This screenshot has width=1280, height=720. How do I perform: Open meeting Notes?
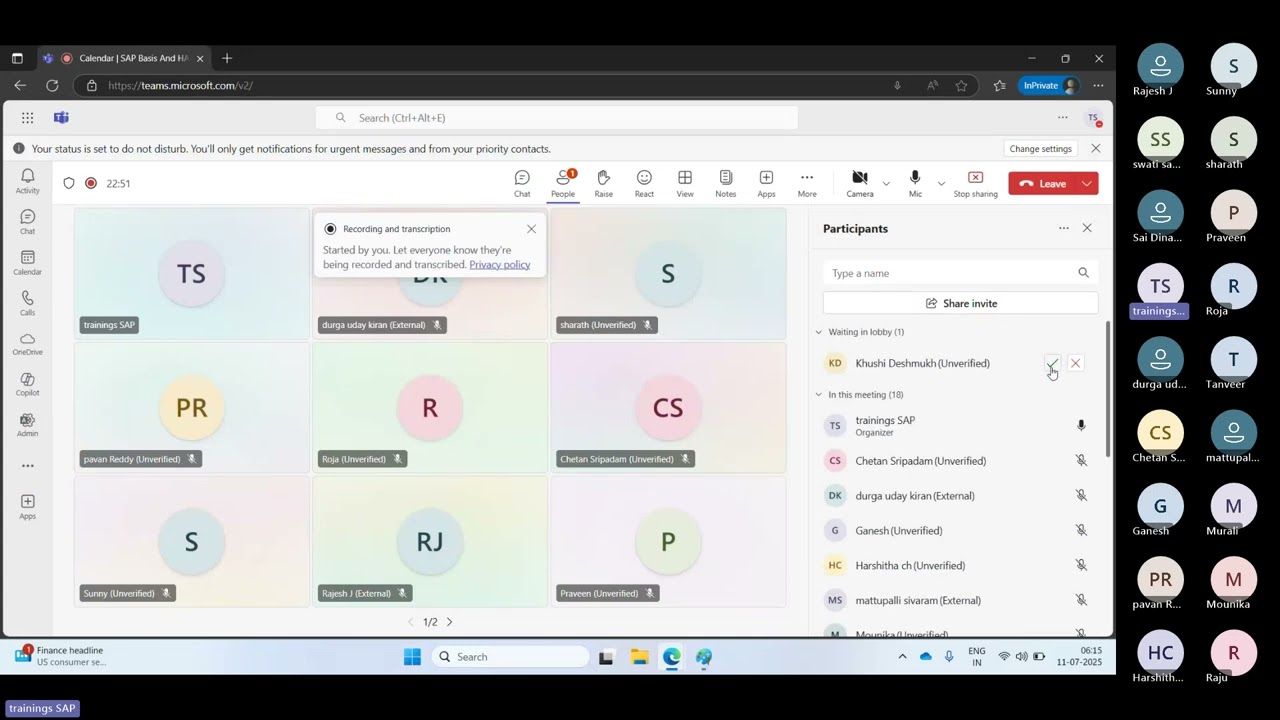click(725, 183)
